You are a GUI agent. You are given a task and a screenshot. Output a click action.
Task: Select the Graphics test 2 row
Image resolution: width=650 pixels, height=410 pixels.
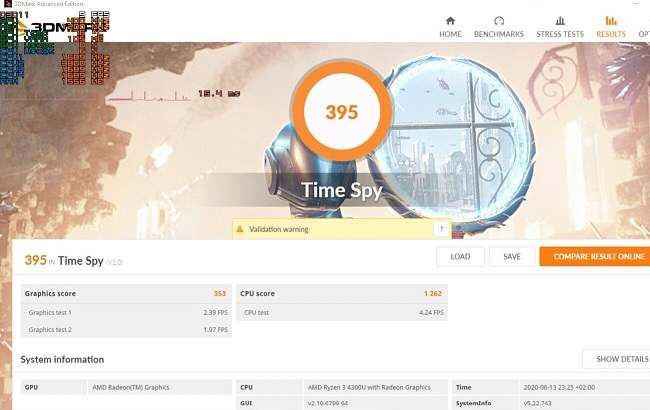point(126,330)
